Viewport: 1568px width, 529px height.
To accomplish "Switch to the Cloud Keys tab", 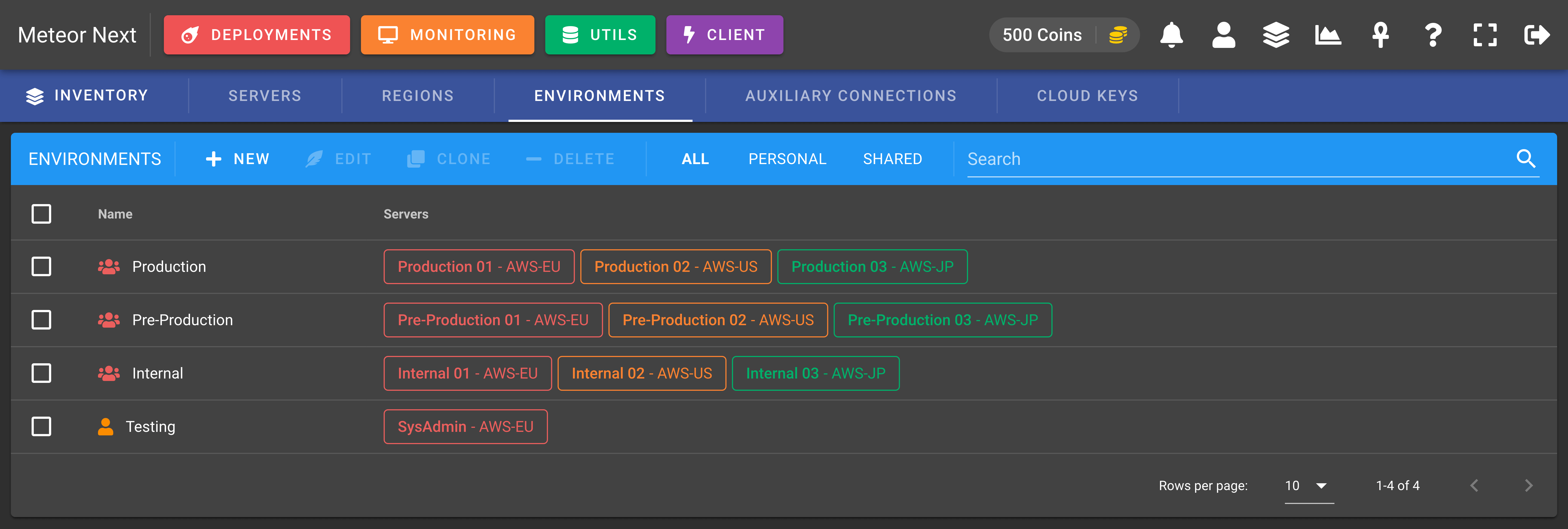I will (1087, 96).
